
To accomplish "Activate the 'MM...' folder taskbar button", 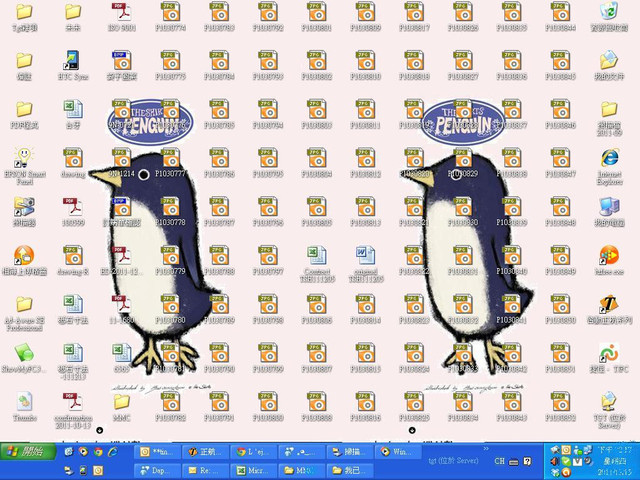I will (301, 470).
